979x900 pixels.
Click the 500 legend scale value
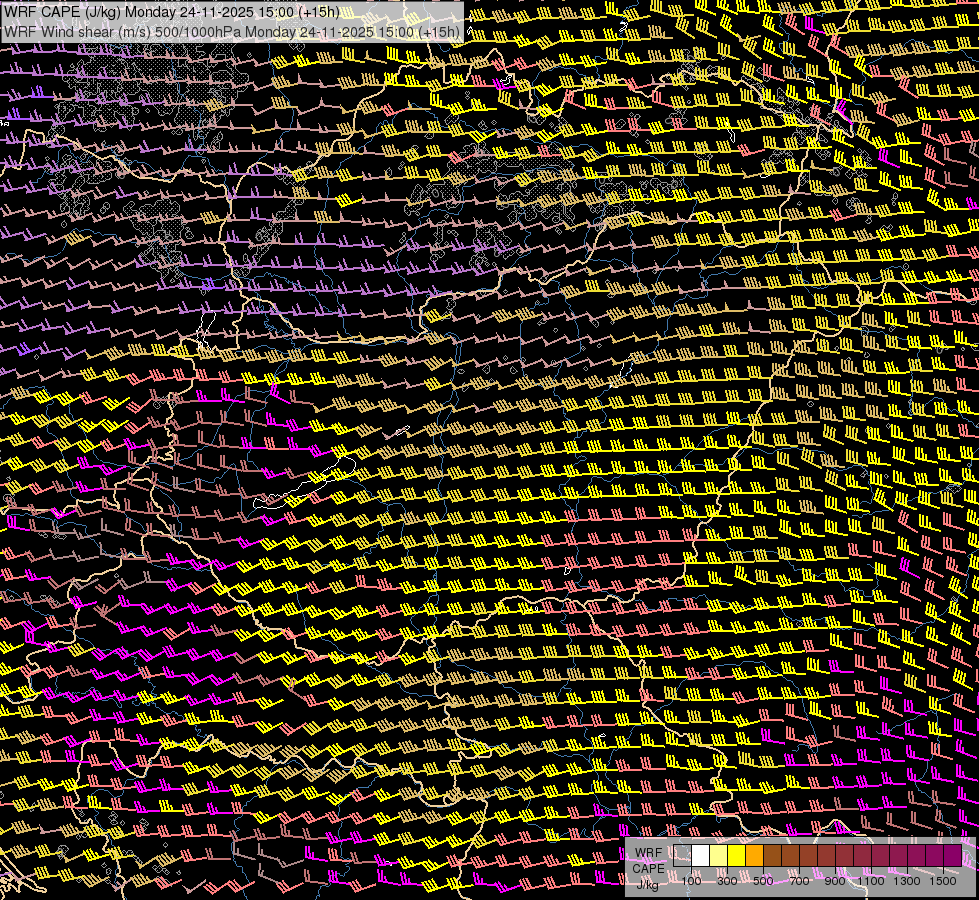point(763,881)
